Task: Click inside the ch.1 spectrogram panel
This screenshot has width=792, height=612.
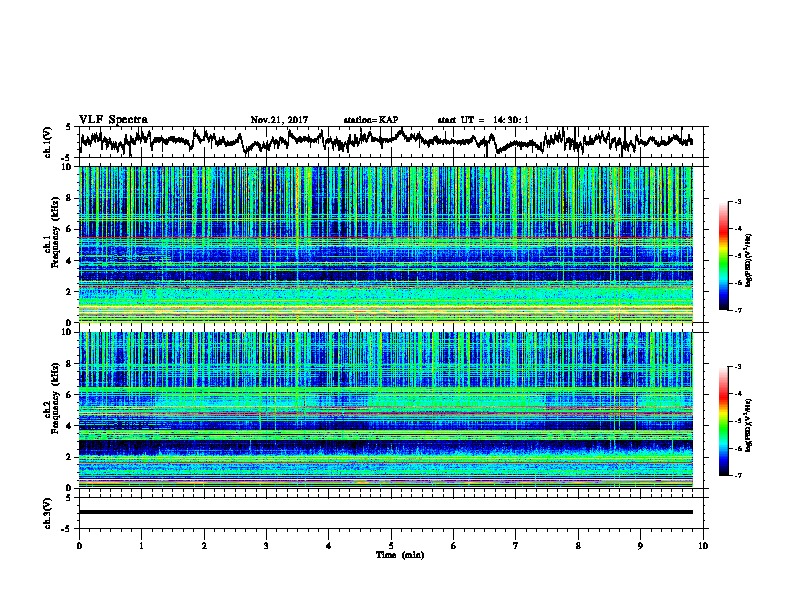Action: click(386, 244)
